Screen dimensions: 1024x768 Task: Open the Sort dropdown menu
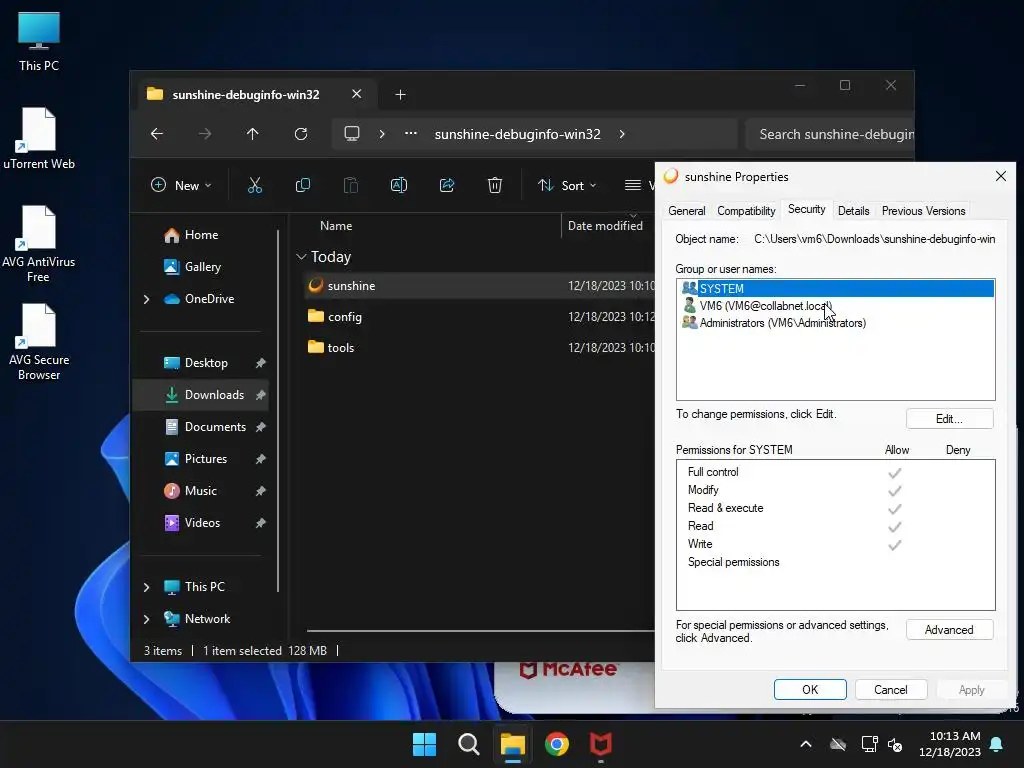(567, 185)
